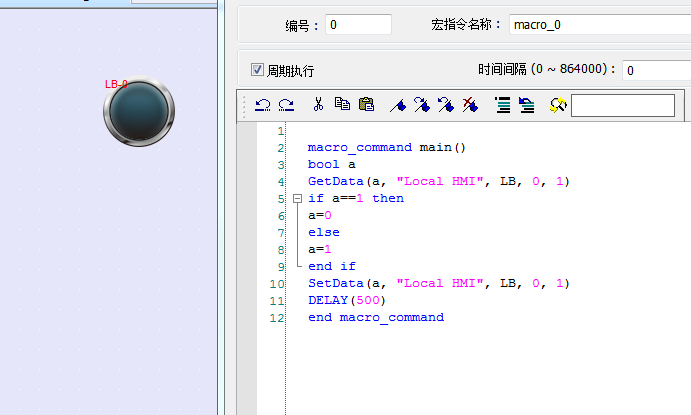The width and height of the screenshot is (691, 415).
Task: Click the indent lines icon
Action: tap(502, 104)
